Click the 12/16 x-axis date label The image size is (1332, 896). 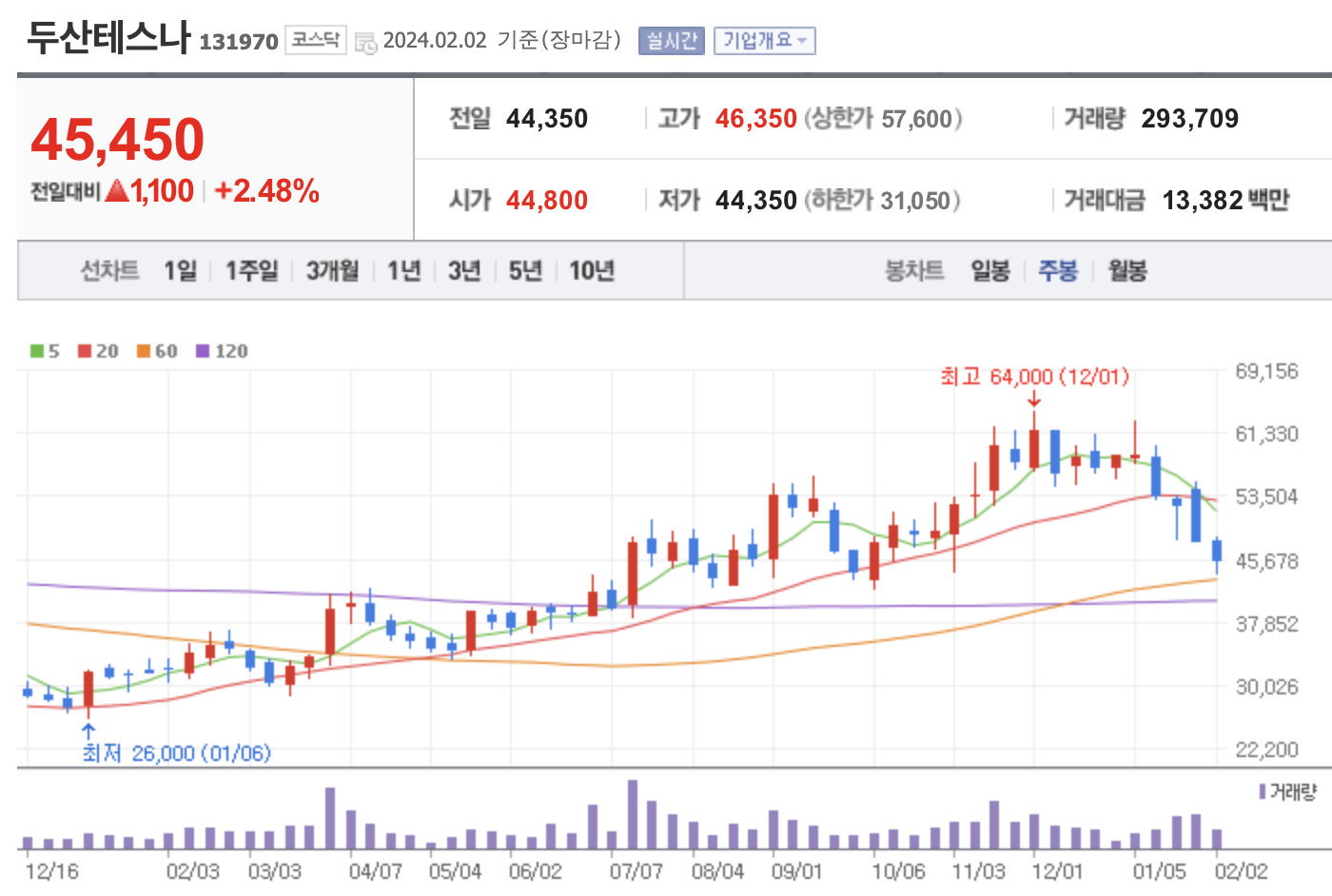pyautogui.click(x=52, y=871)
